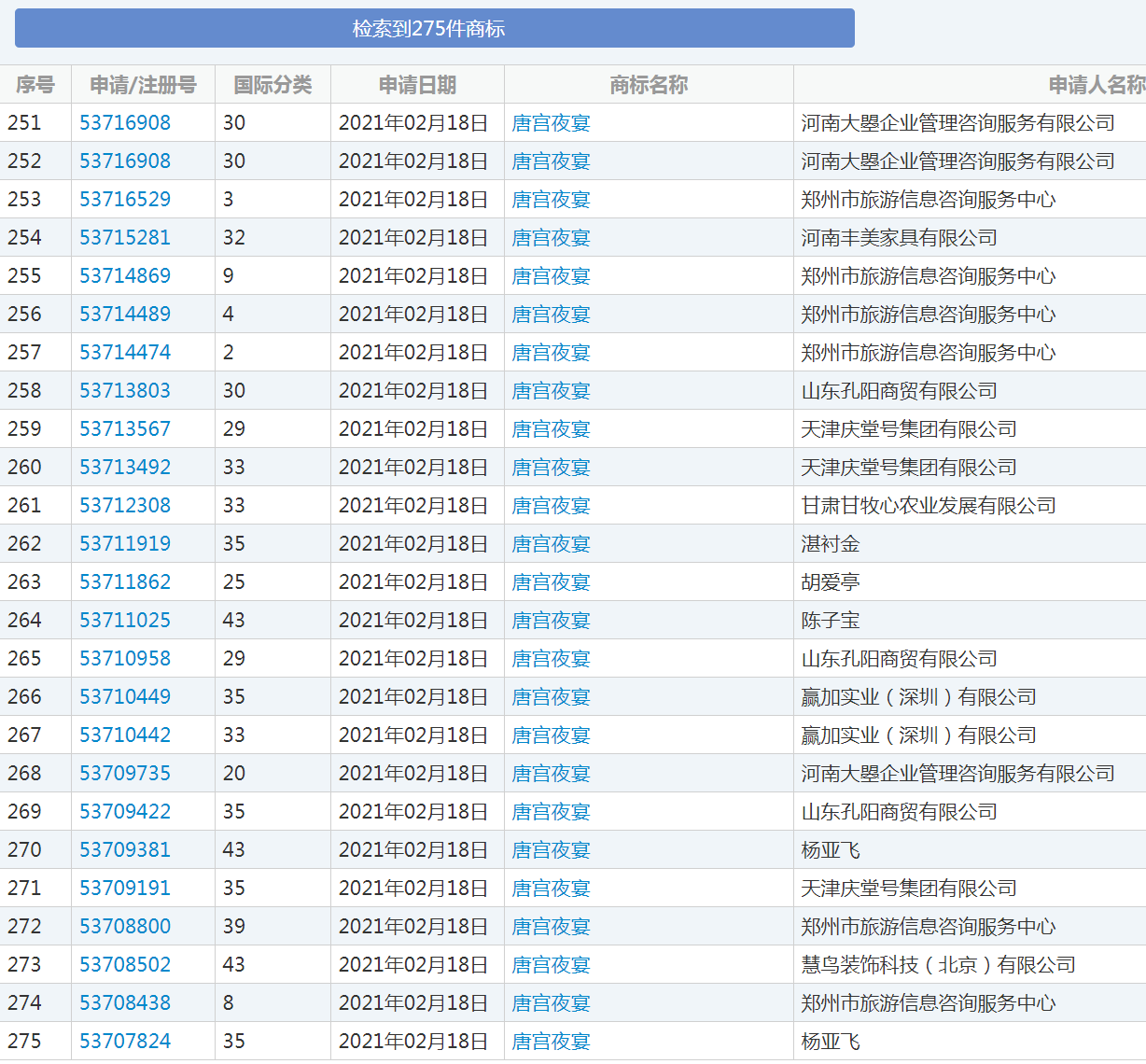Click the 检索到275件商标 result banner
This screenshot has width=1146, height=1064.
click(x=435, y=29)
